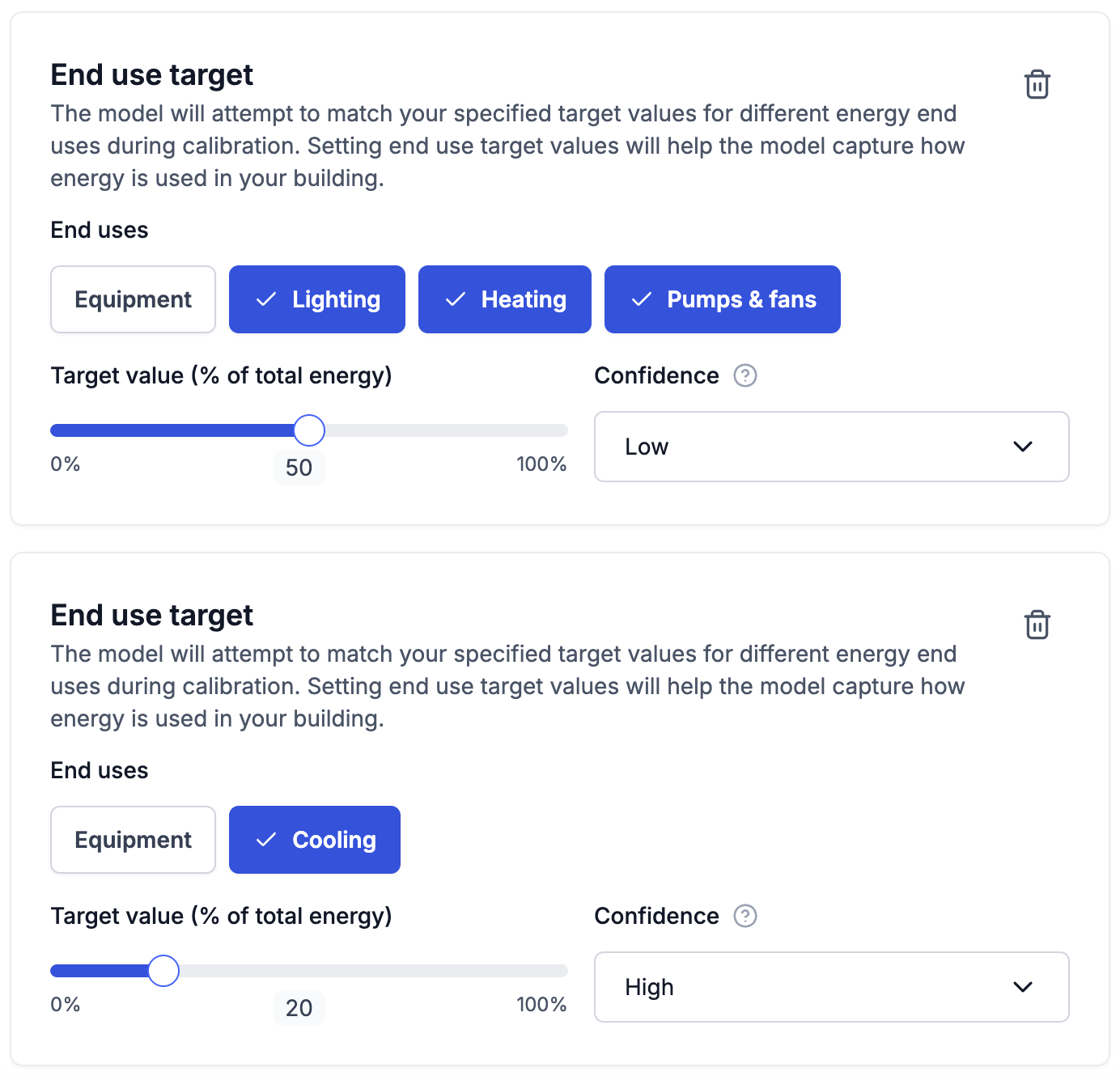
Task: Deselect the Heating end use
Action: [504, 299]
